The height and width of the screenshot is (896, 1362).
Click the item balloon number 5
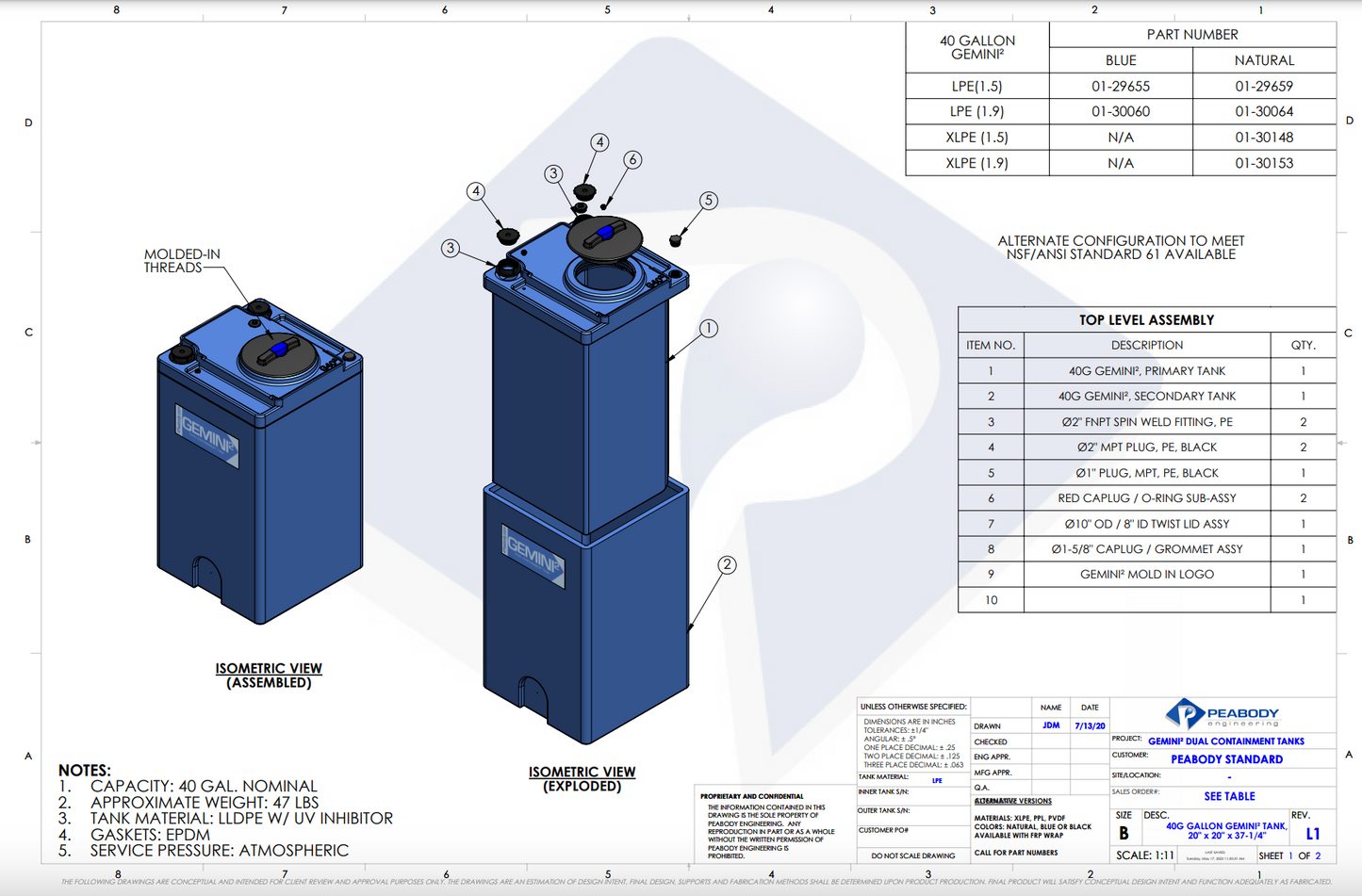708,201
